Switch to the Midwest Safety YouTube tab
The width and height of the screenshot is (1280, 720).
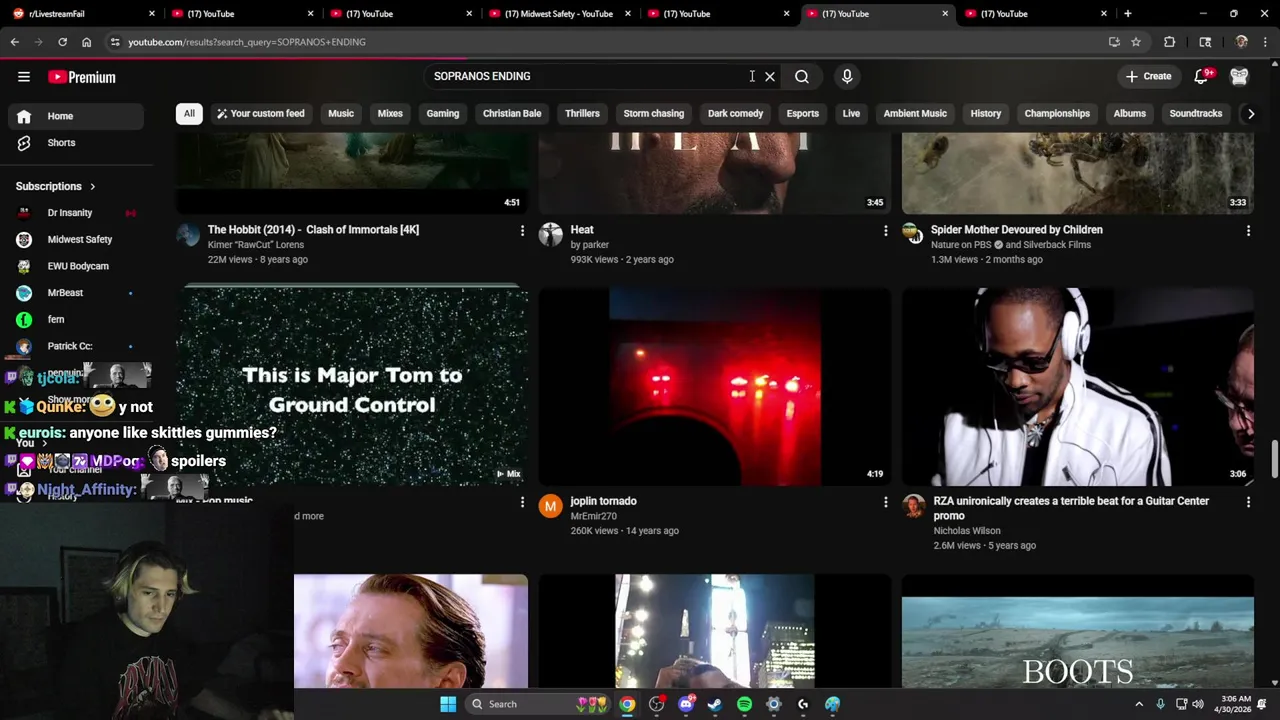(559, 14)
